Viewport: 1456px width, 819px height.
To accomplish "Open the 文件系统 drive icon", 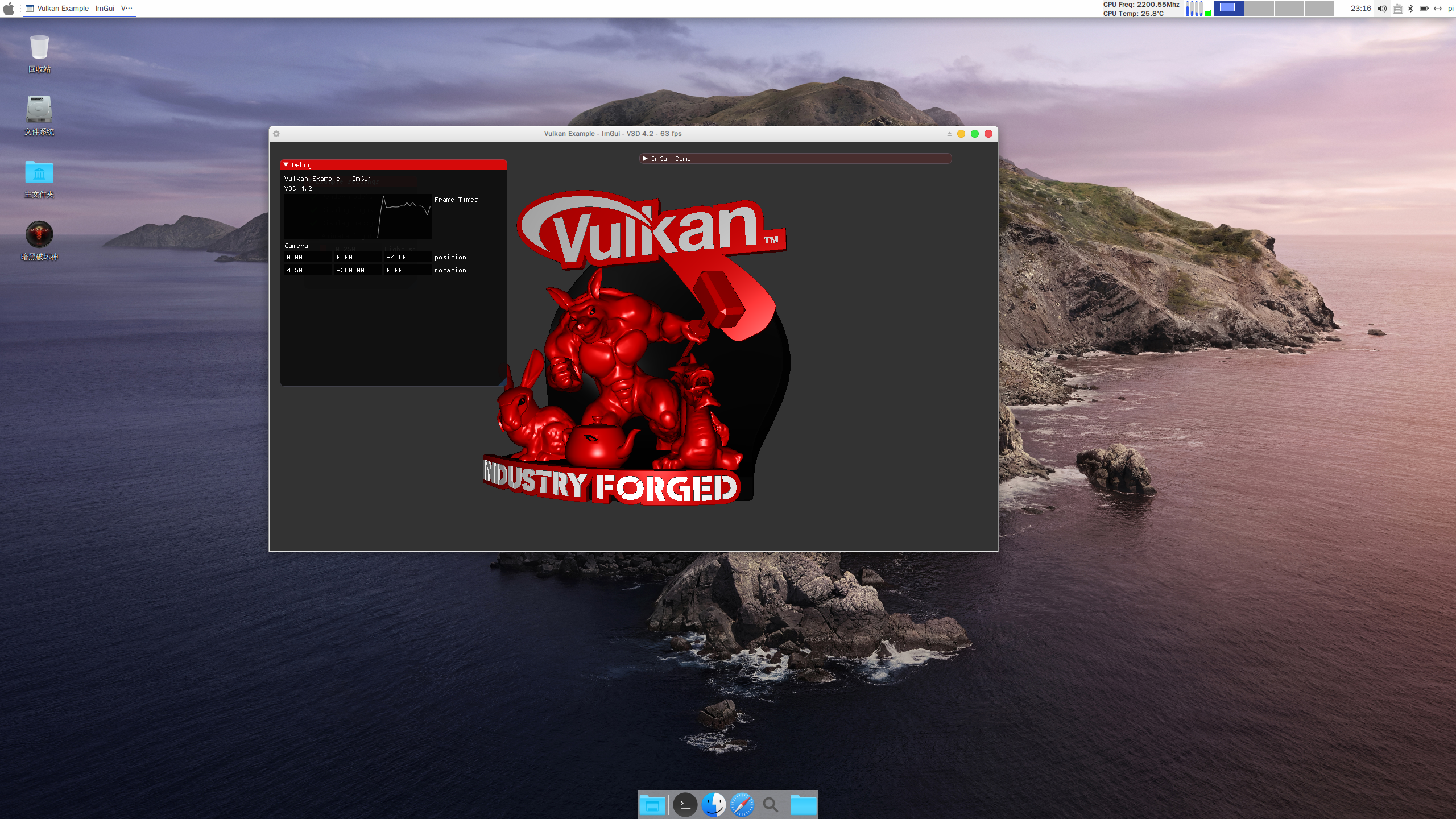I will coord(39,109).
